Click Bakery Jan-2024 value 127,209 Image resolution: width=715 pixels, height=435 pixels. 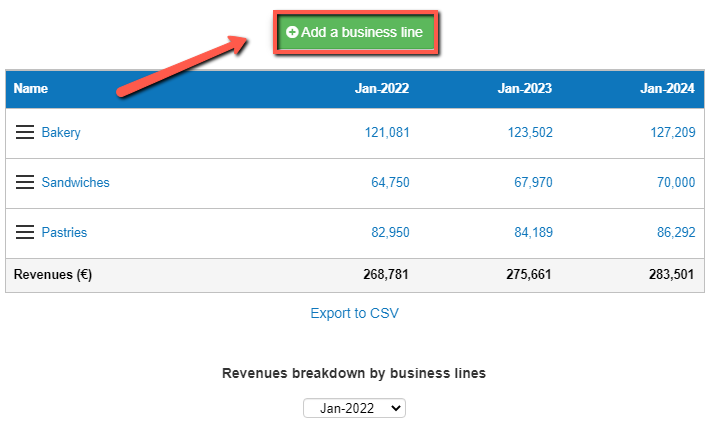(x=672, y=132)
